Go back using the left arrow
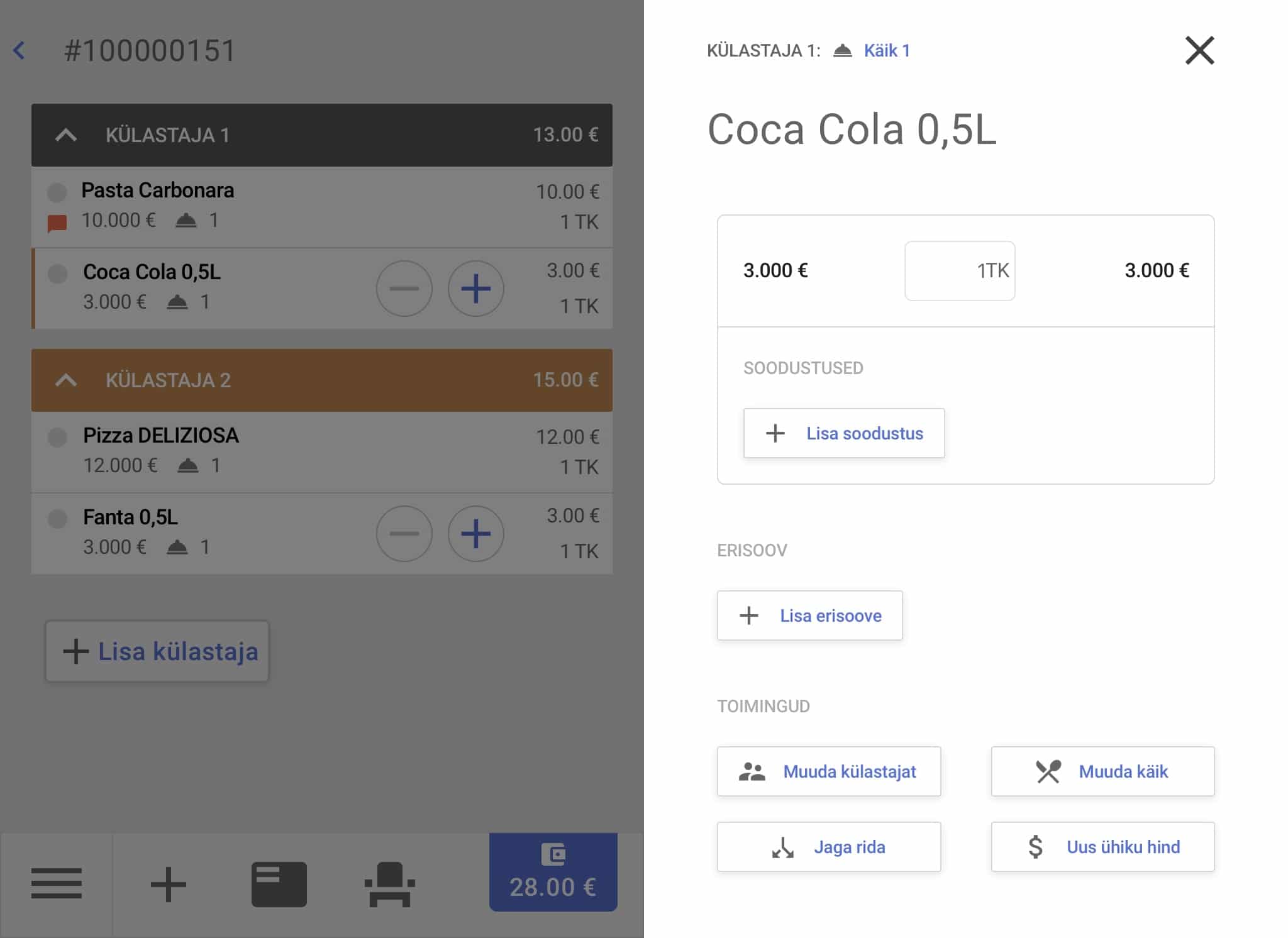Image resolution: width=1288 pixels, height=938 pixels. click(19, 50)
